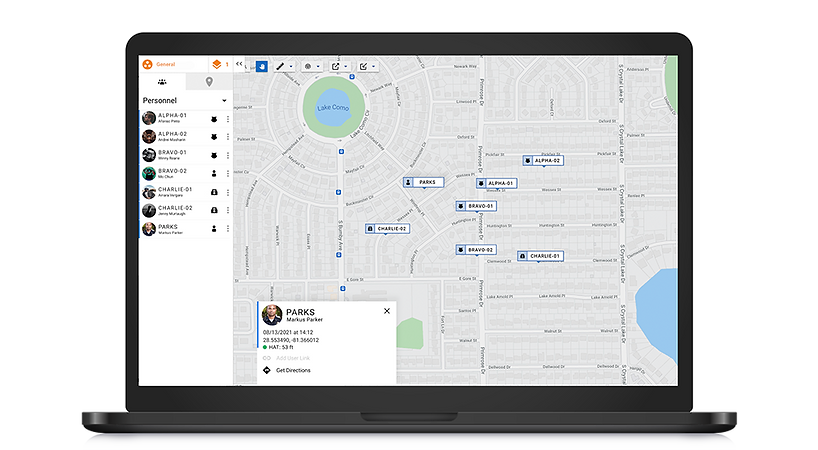Open the three-dot menu for PARKS
Image resolution: width=818 pixels, height=450 pixels.
[x=228, y=229]
